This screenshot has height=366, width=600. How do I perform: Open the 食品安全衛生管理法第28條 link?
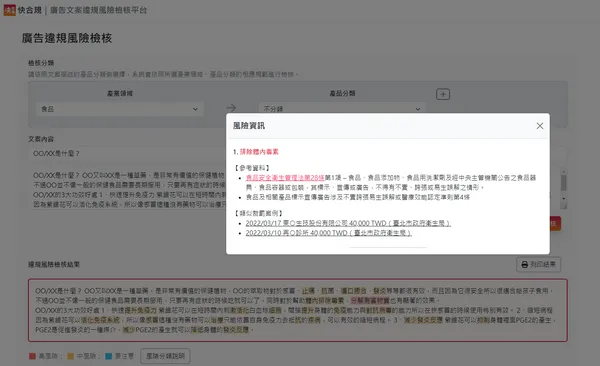pyautogui.click(x=285, y=178)
